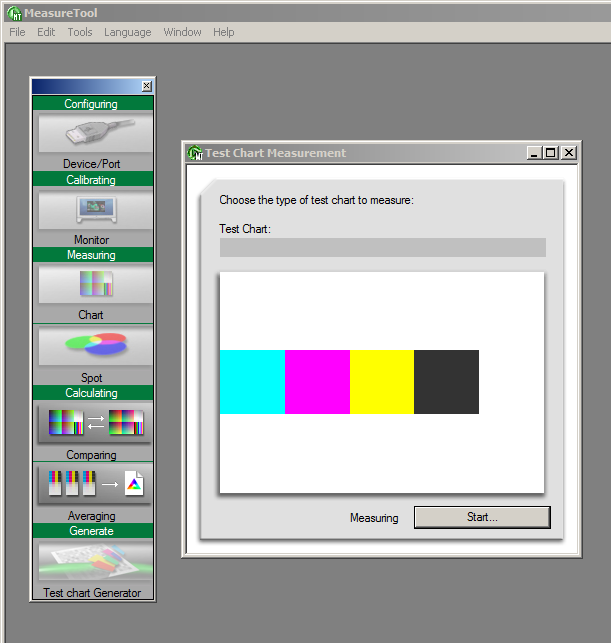Click the Generate section header
The height and width of the screenshot is (643, 611).
click(93, 531)
